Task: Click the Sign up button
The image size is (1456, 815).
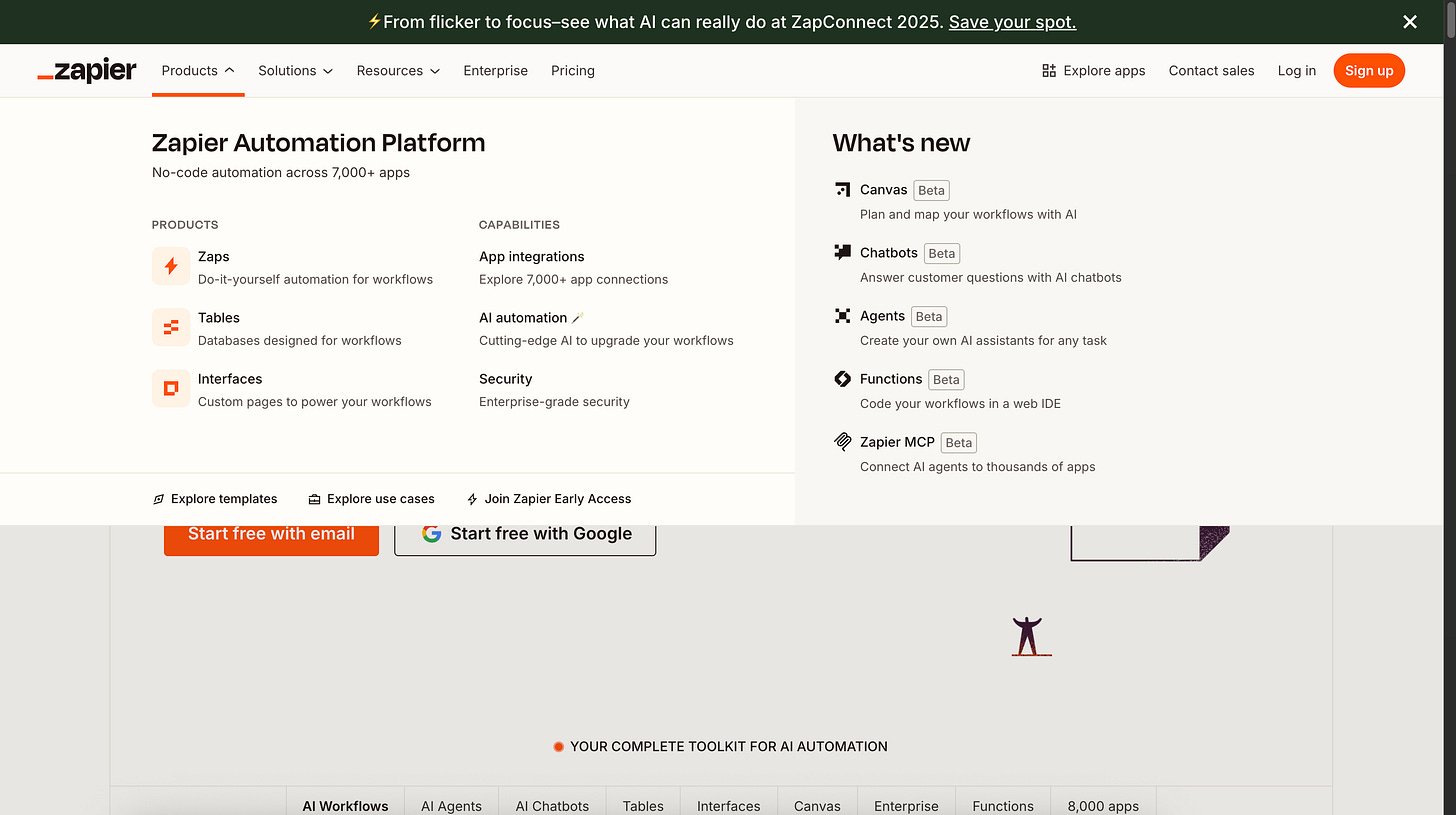Action: [x=1369, y=71]
